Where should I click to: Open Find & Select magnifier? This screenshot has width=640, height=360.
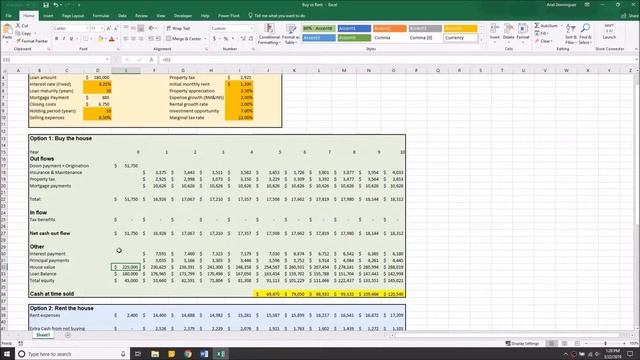tap(585, 34)
